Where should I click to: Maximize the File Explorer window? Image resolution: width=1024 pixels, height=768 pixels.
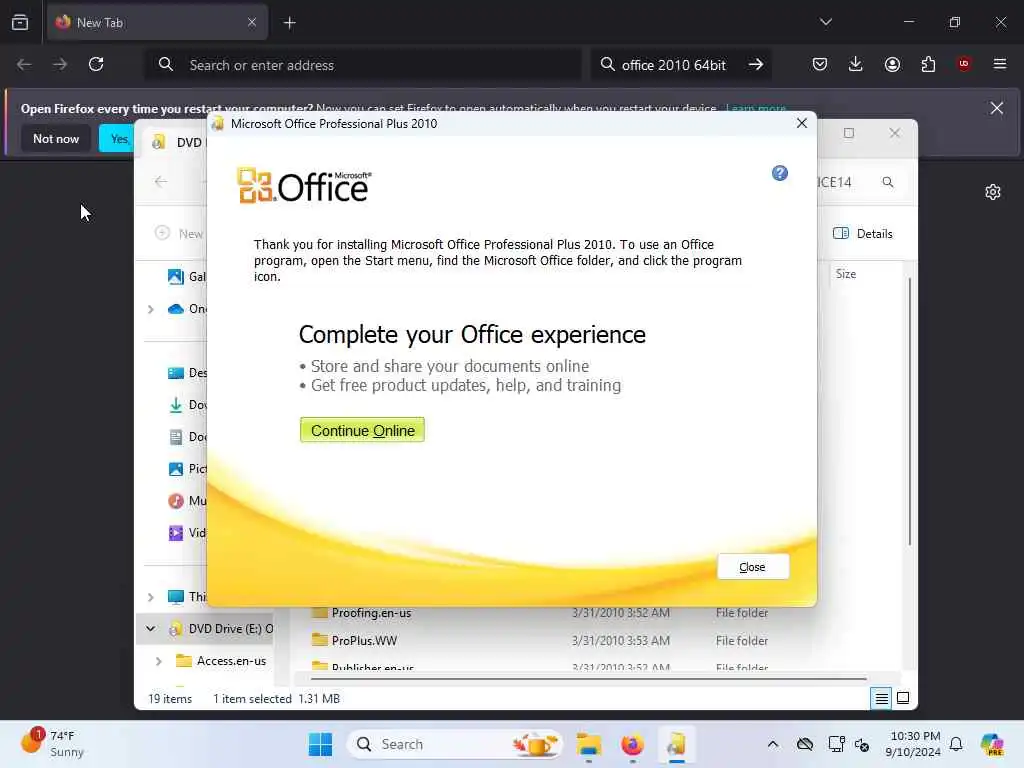pyautogui.click(x=848, y=133)
